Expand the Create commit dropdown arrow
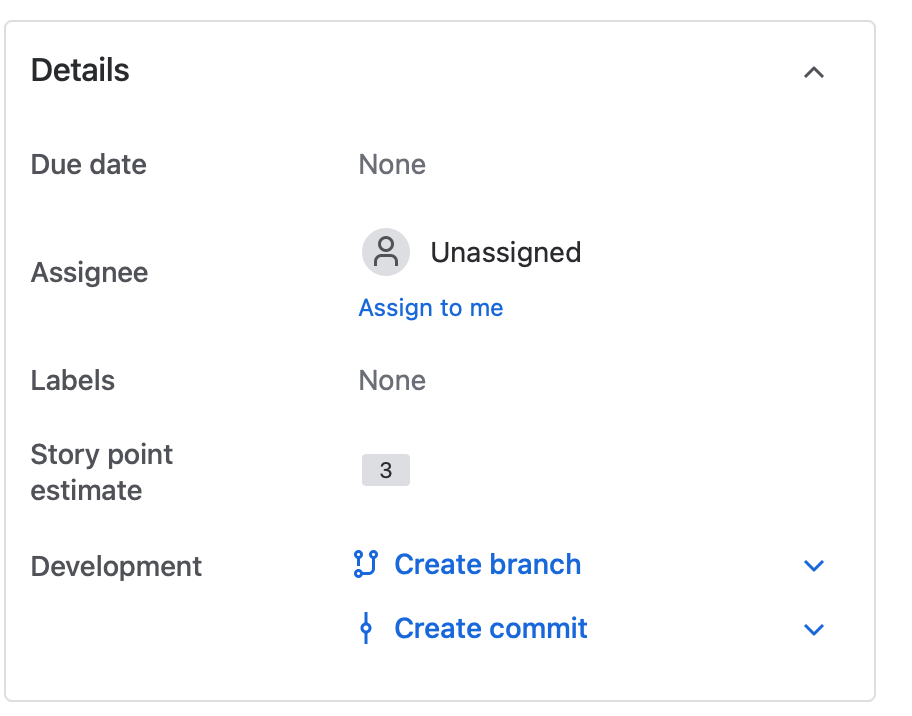The width and height of the screenshot is (912, 716). click(814, 630)
